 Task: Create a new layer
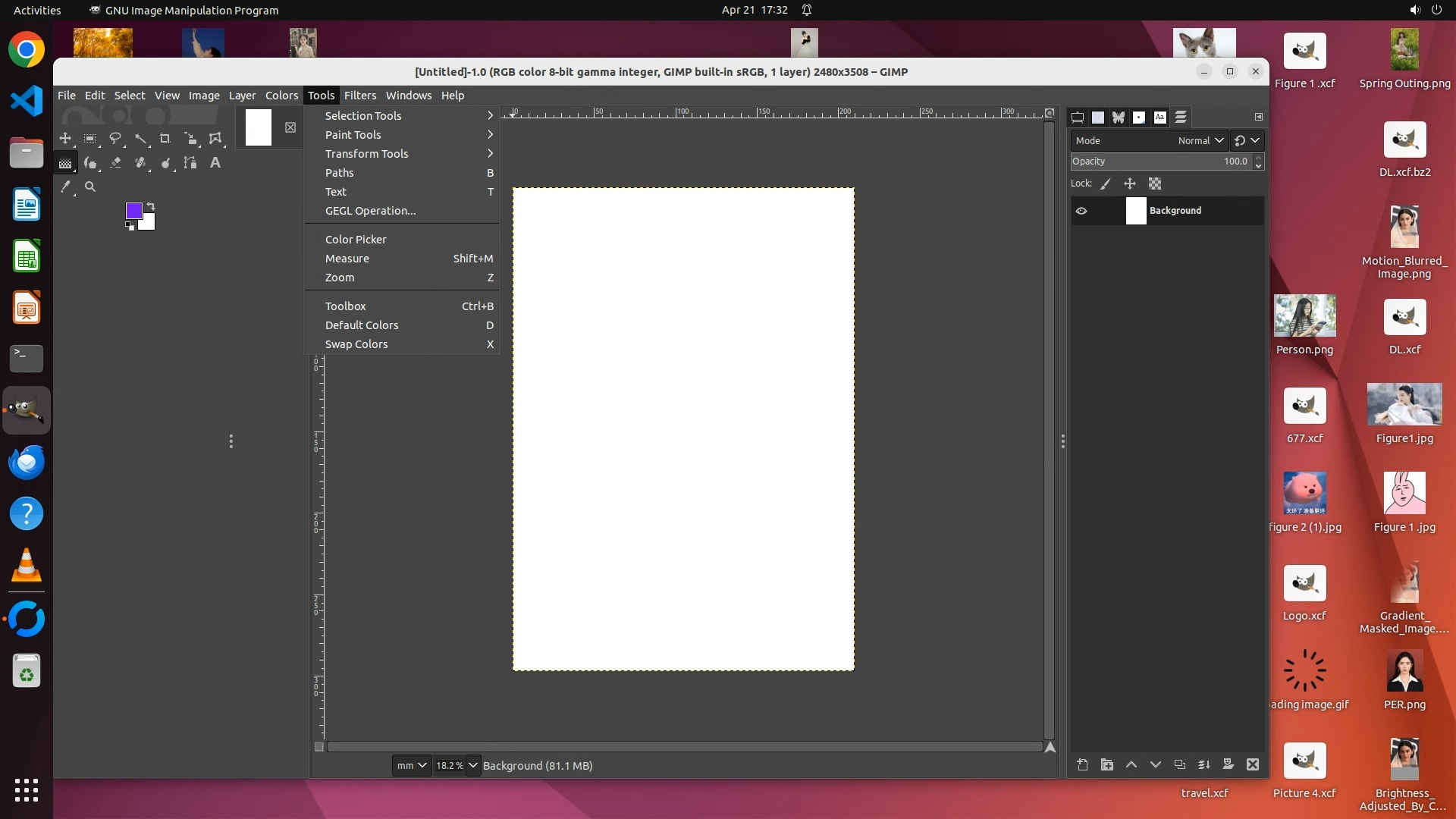(1082, 765)
